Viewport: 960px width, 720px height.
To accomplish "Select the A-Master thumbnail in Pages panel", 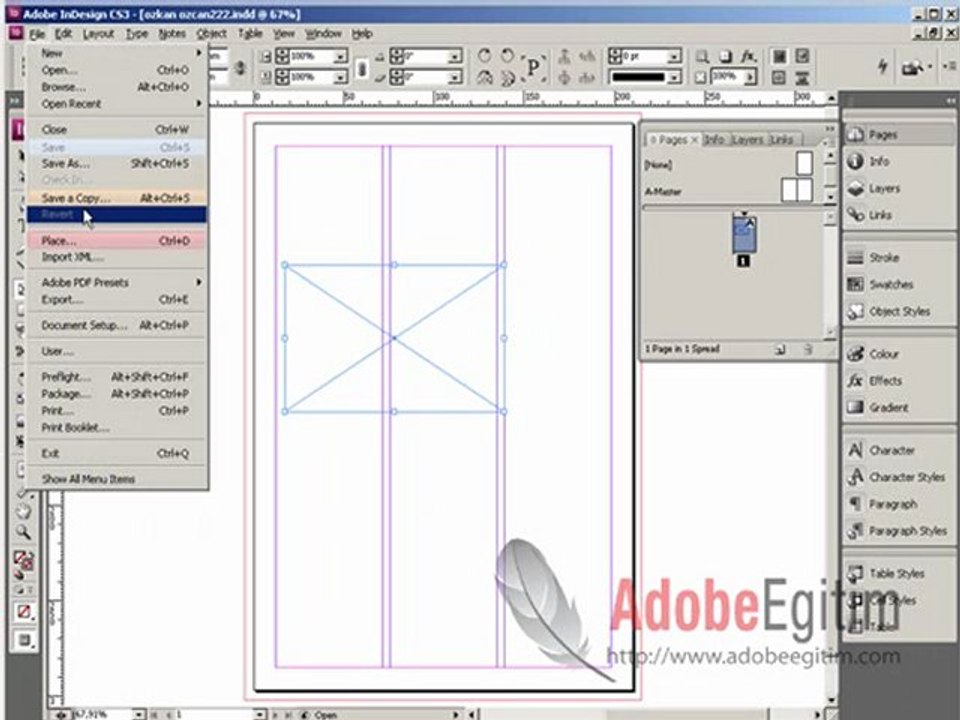I will [x=797, y=190].
